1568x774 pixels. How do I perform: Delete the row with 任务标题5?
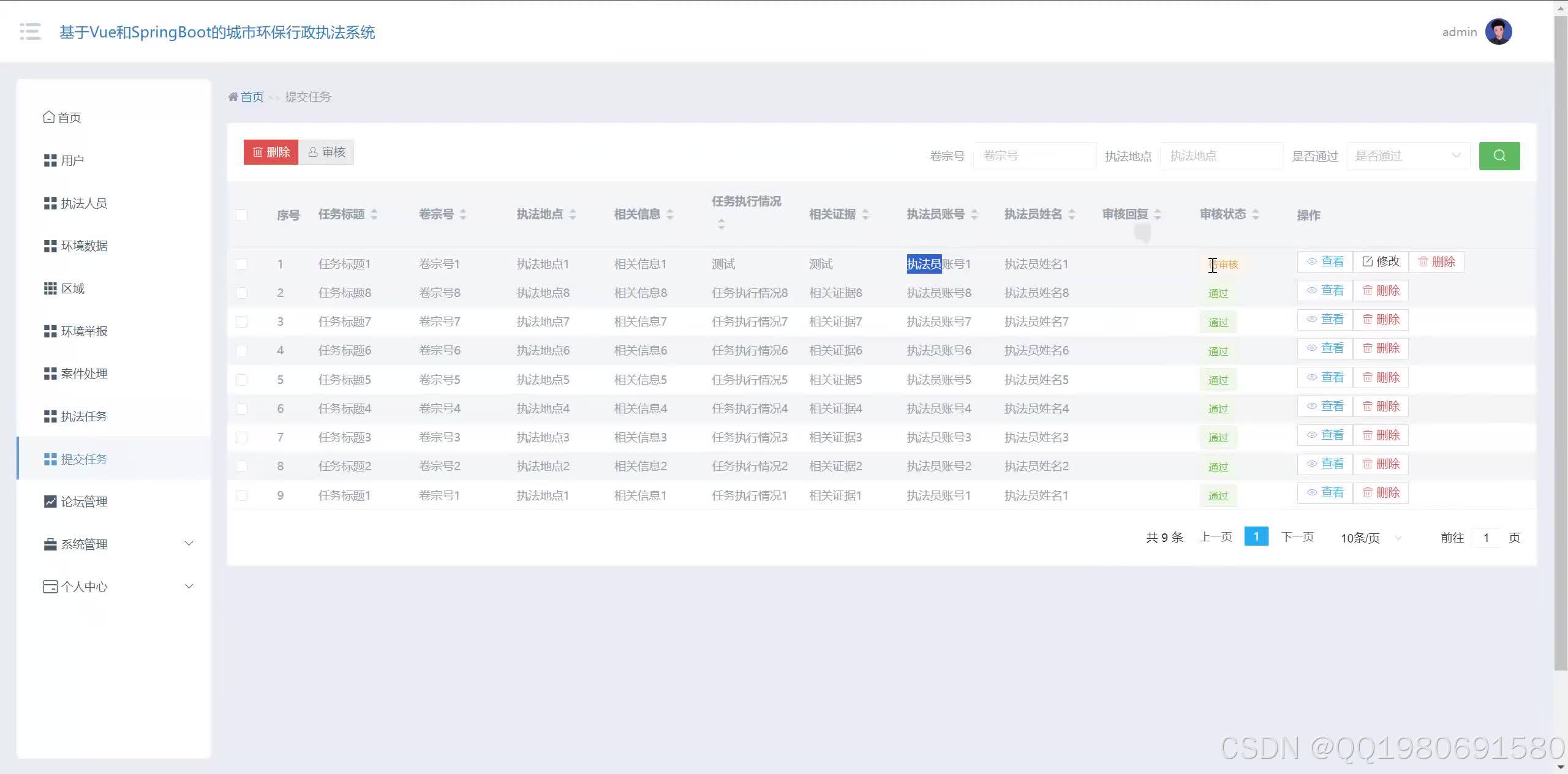[1381, 378]
